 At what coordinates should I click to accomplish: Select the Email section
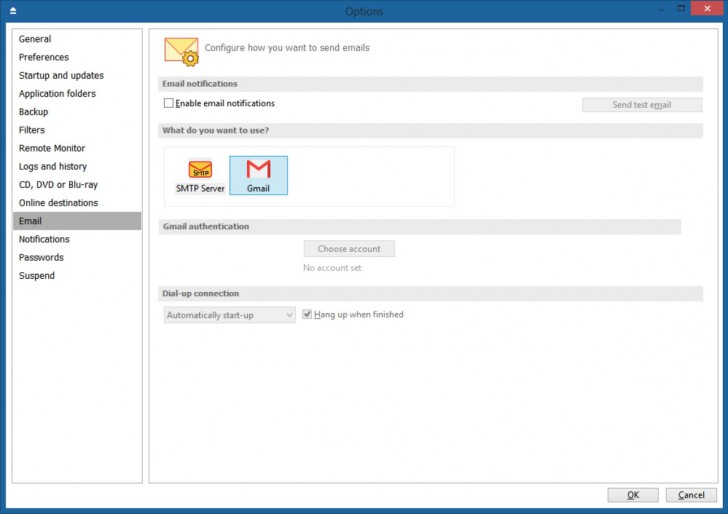coord(77,221)
